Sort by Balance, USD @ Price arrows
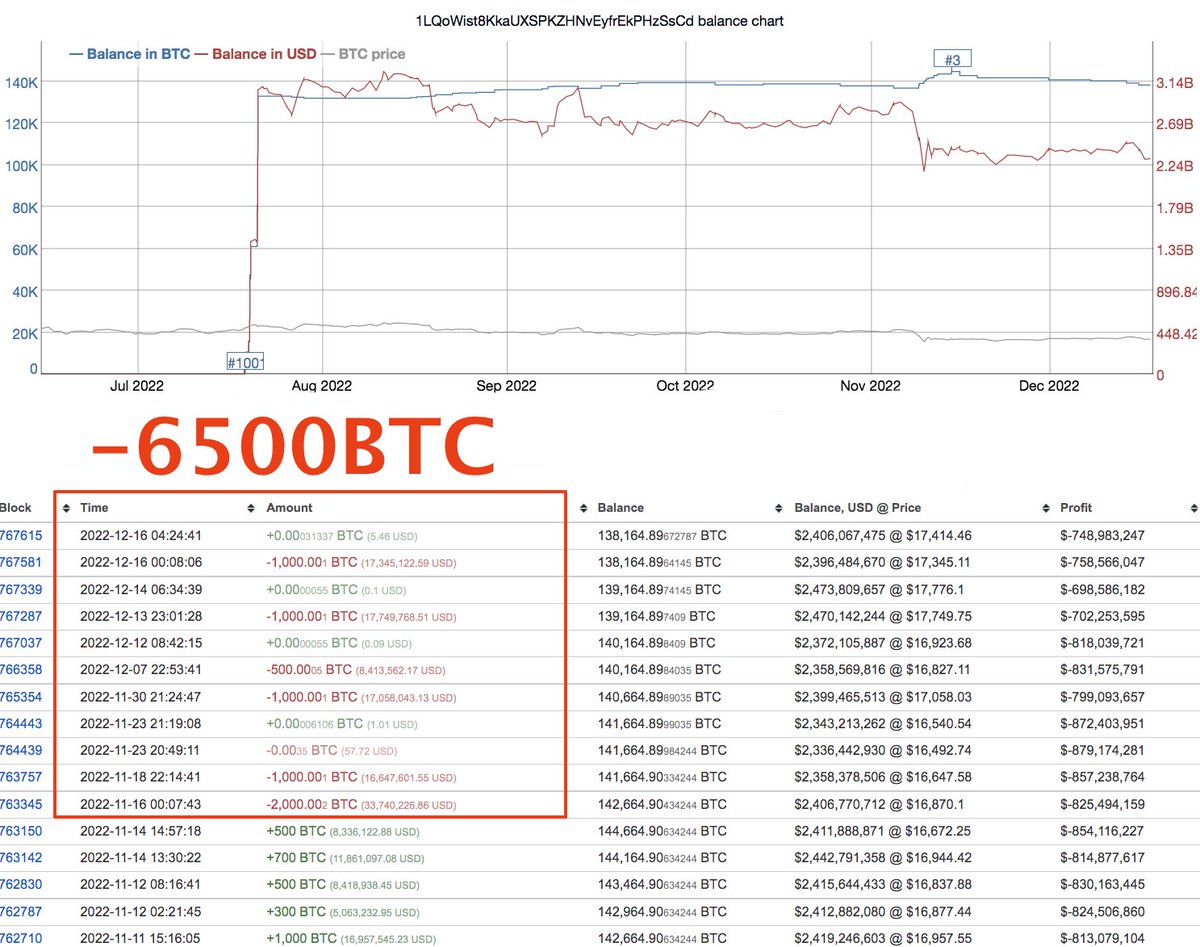Viewport: 1200px width, 947px height. point(1046,508)
